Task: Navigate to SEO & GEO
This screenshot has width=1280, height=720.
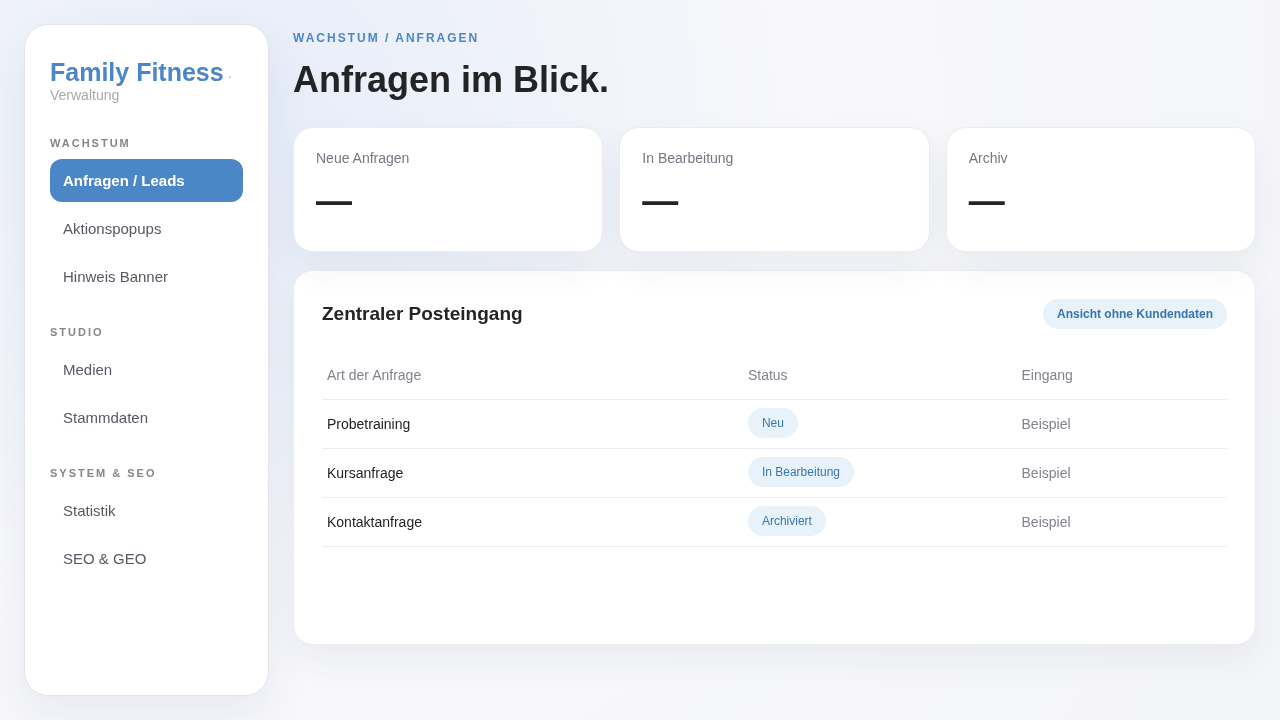Action: point(146,558)
